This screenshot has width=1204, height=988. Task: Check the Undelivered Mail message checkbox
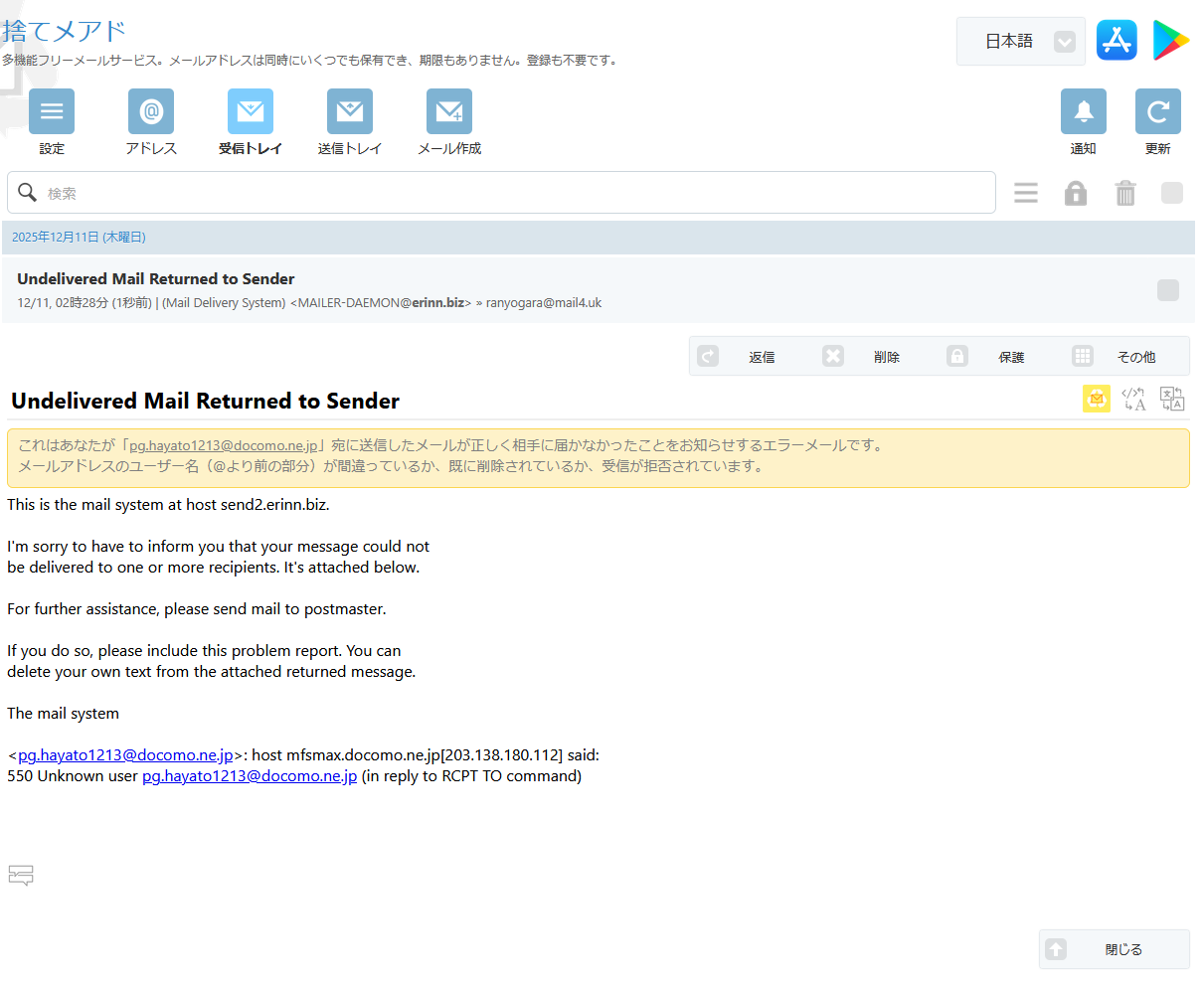coord(1168,290)
